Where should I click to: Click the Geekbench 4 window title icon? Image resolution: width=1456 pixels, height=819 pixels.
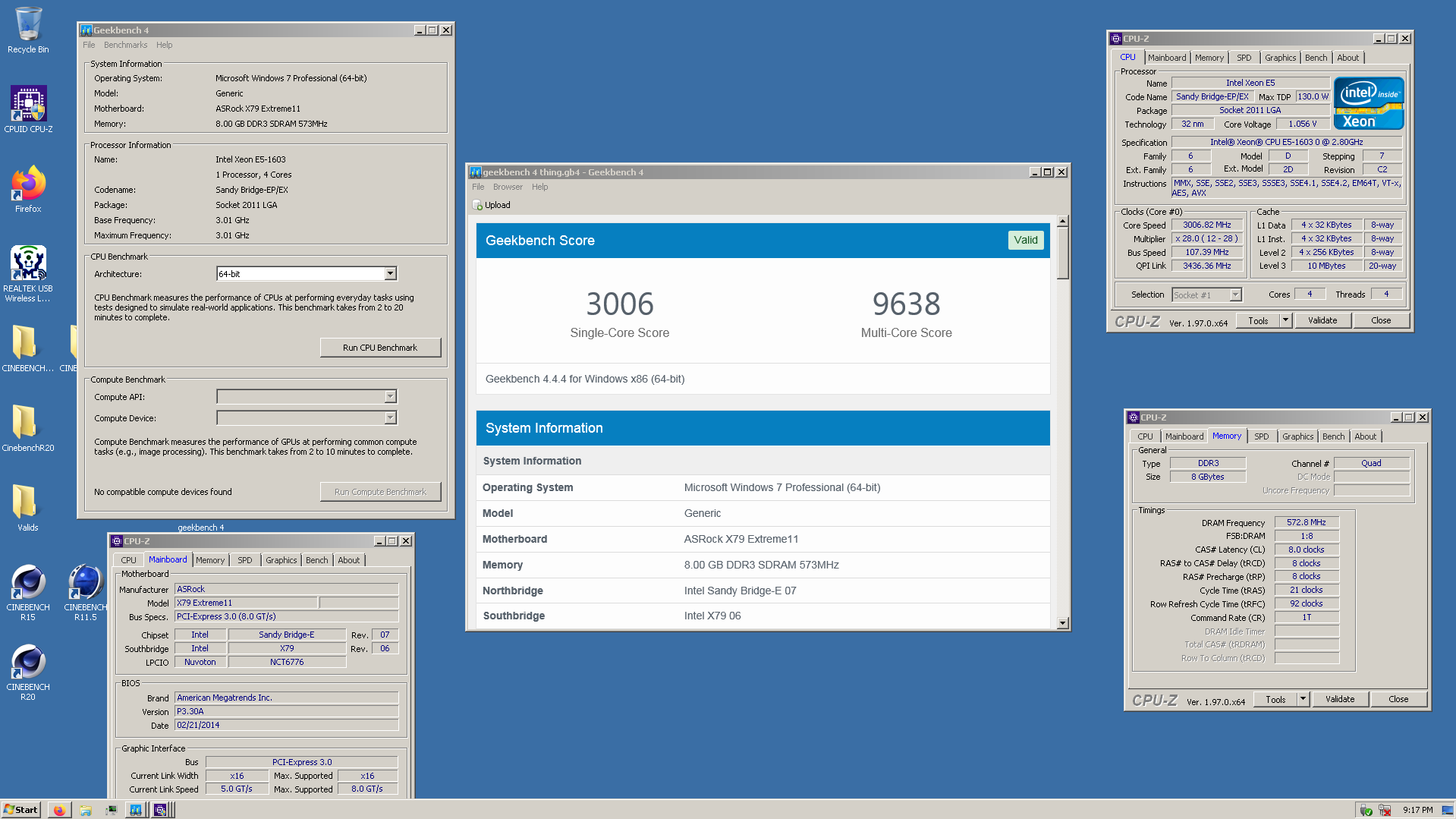tap(86, 30)
